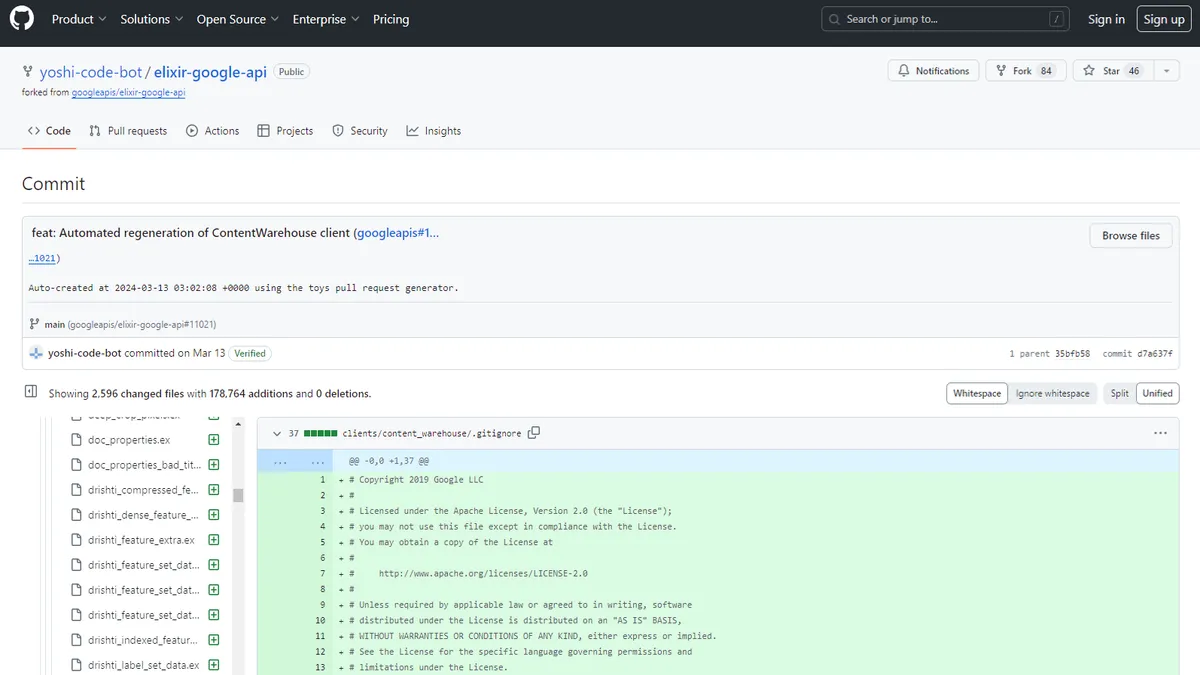Toggle the file tree sidebar icon

pos(31,392)
